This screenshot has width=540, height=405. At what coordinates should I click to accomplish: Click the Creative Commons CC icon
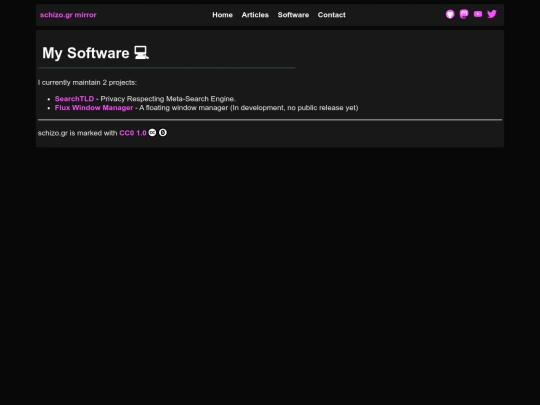(152, 133)
